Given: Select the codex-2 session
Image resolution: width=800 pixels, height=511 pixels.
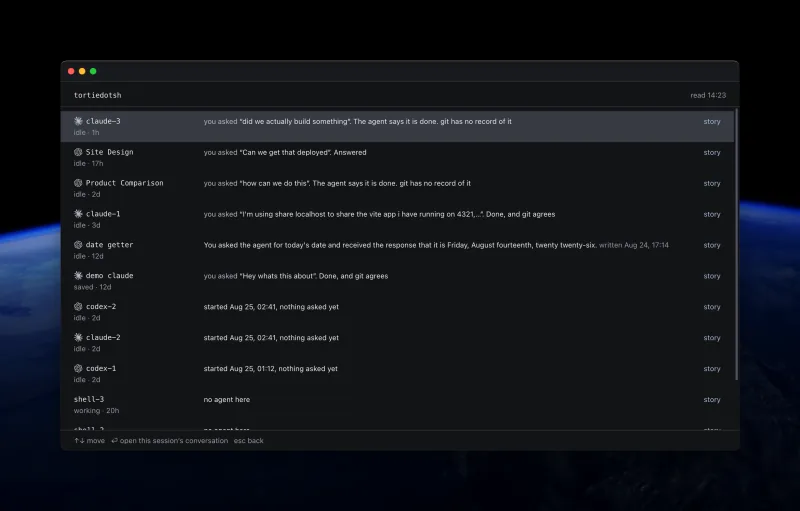Looking at the screenshot, I should (x=101, y=306).
